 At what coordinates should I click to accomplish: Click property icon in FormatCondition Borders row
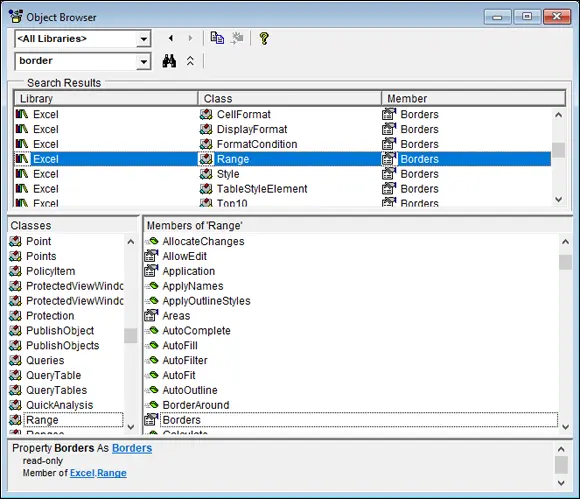pos(389,144)
